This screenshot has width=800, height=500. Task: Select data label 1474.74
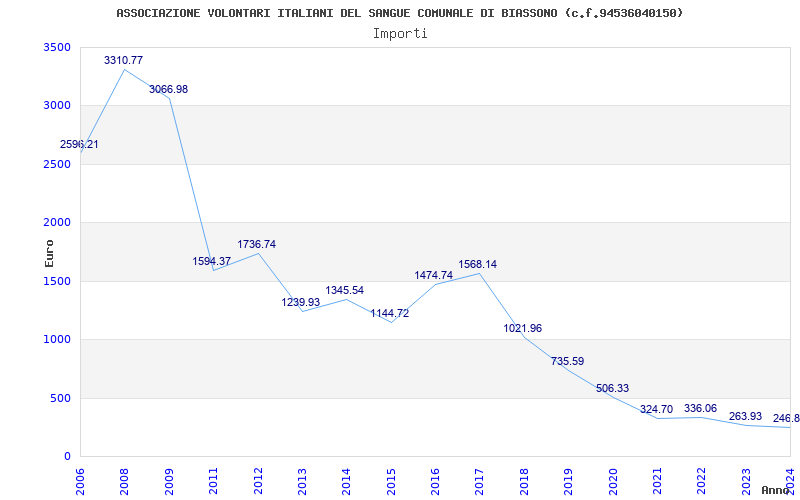click(x=434, y=275)
